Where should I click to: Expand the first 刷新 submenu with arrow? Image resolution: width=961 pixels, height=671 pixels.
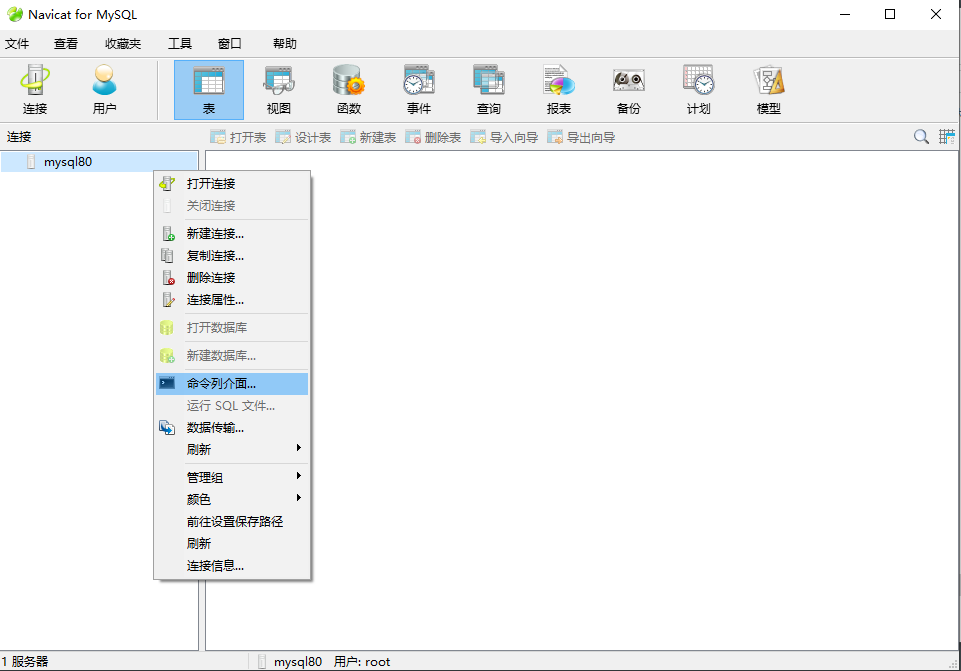pyautogui.click(x=232, y=449)
